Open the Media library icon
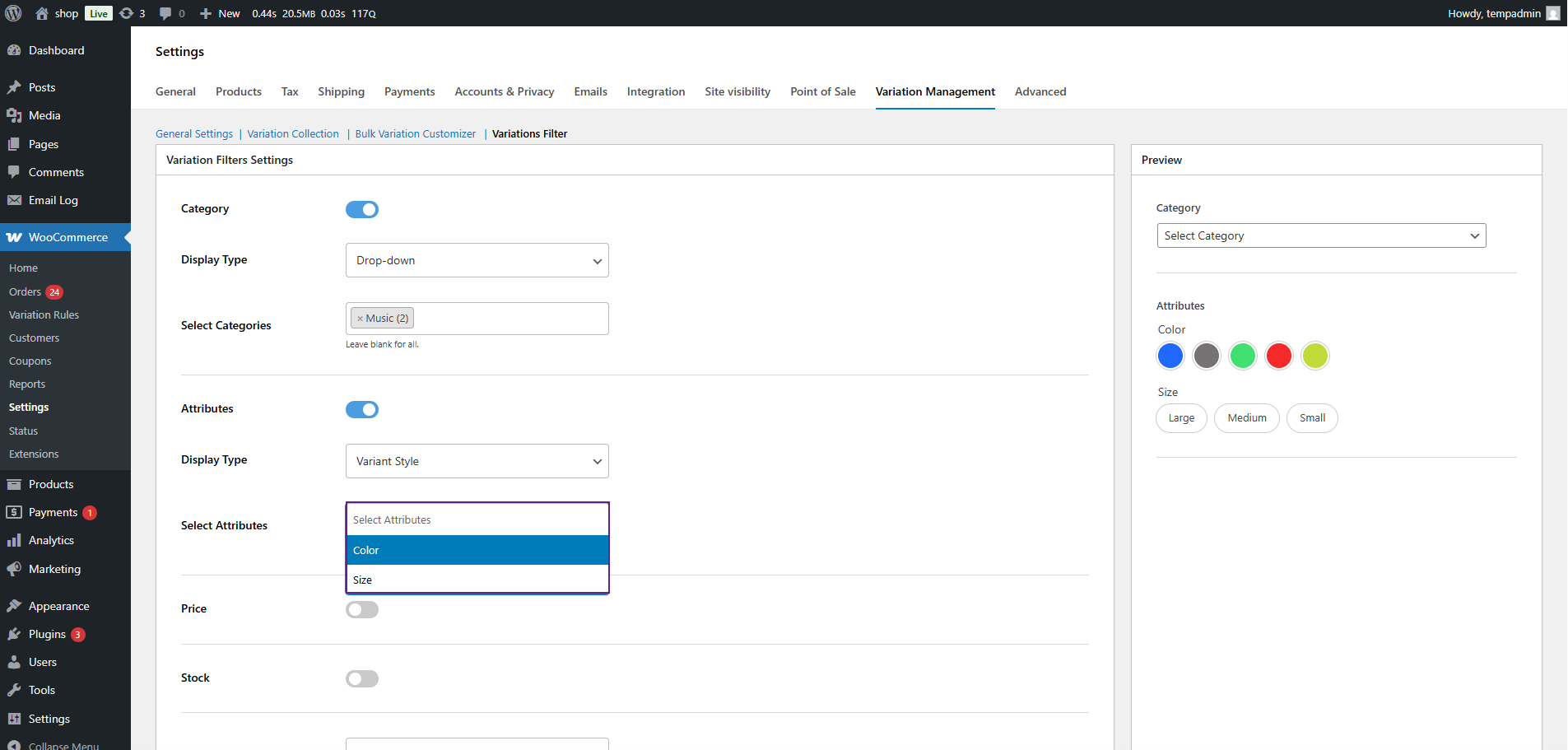The width and height of the screenshot is (1568, 750). click(14, 115)
